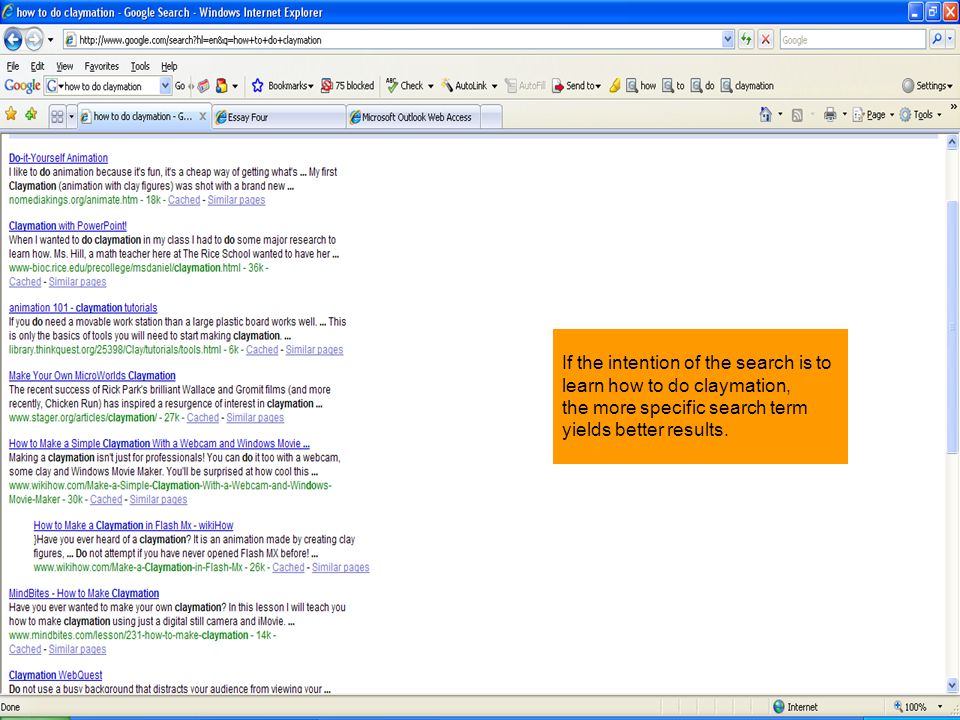Click the yellow highlighter icon
960x720 pixels.
[x=615, y=86]
